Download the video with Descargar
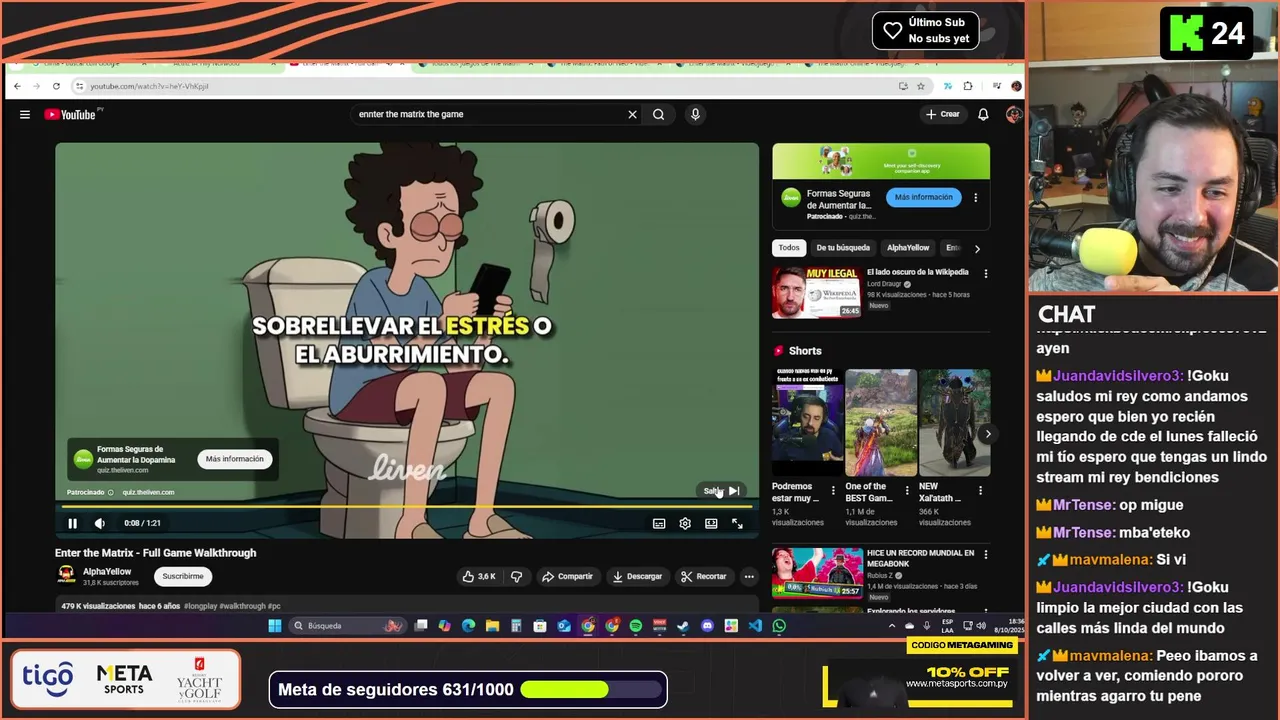Image resolution: width=1280 pixels, height=720 pixels. pos(638,576)
